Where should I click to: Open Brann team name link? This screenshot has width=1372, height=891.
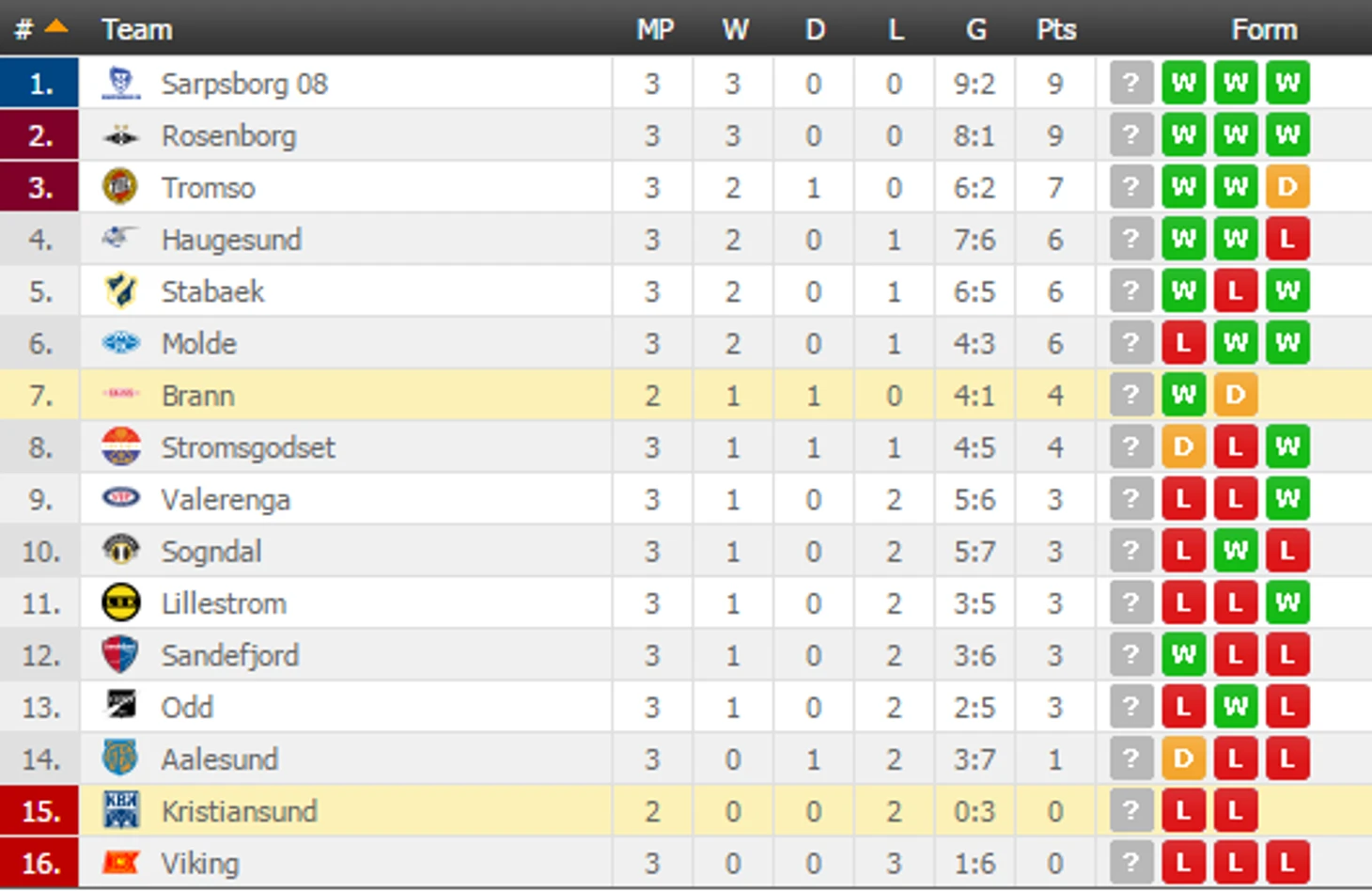(x=197, y=396)
